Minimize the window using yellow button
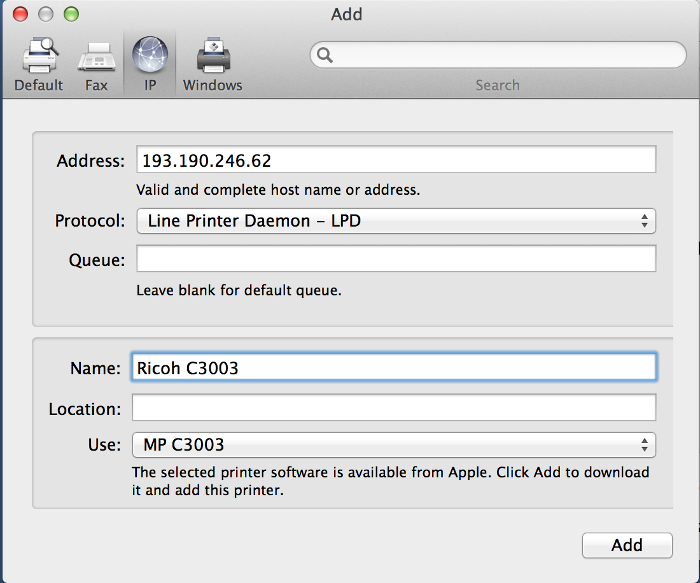The image size is (700, 583). click(45, 14)
